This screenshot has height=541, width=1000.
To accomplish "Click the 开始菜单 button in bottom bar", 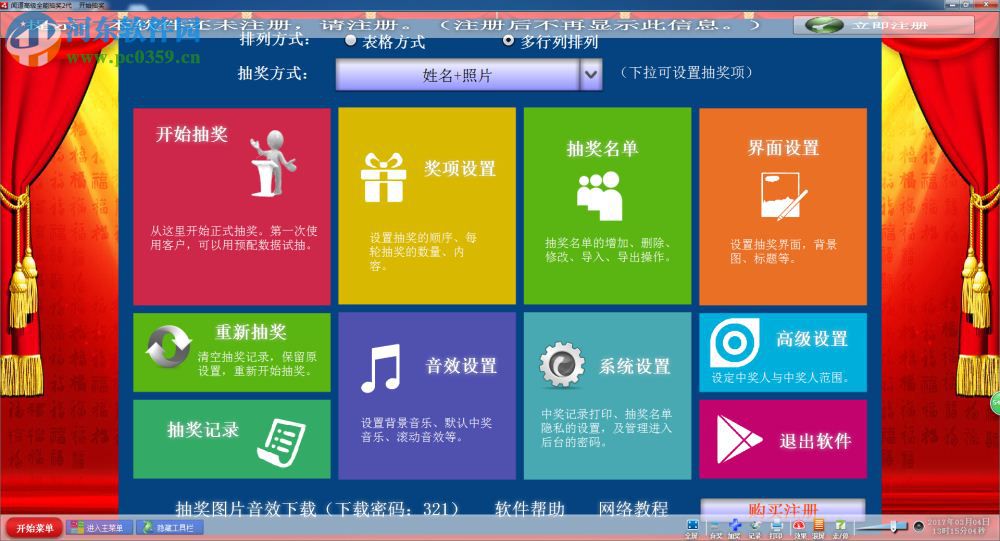I will pyautogui.click(x=34, y=528).
